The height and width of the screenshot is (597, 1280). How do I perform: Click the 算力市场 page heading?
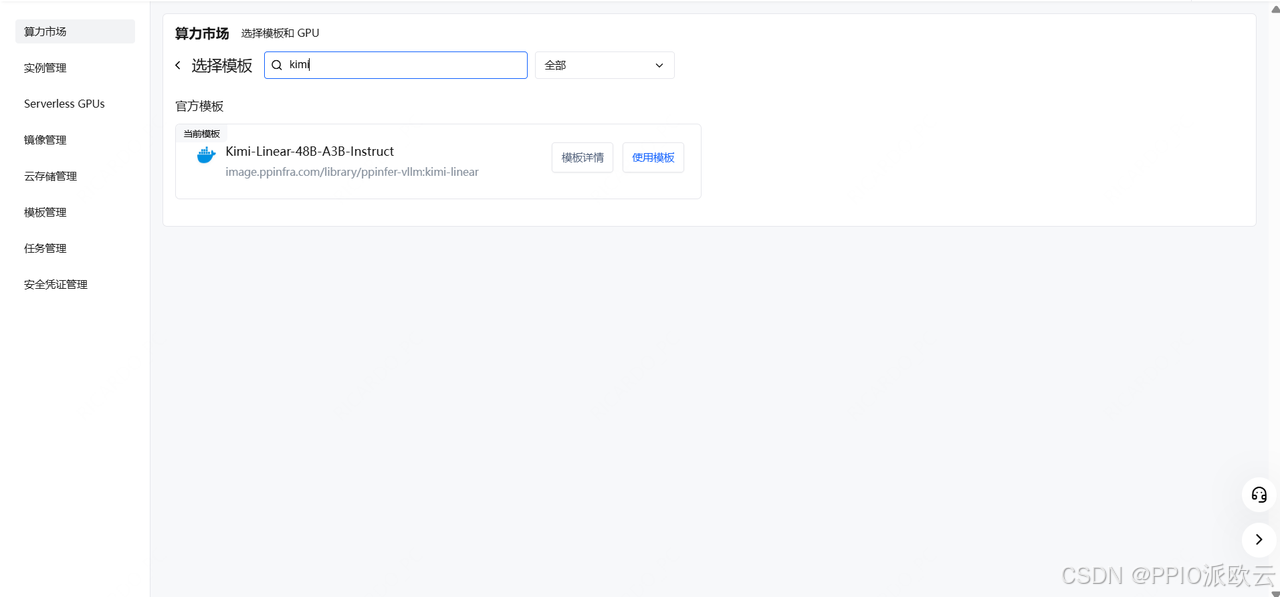click(202, 33)
